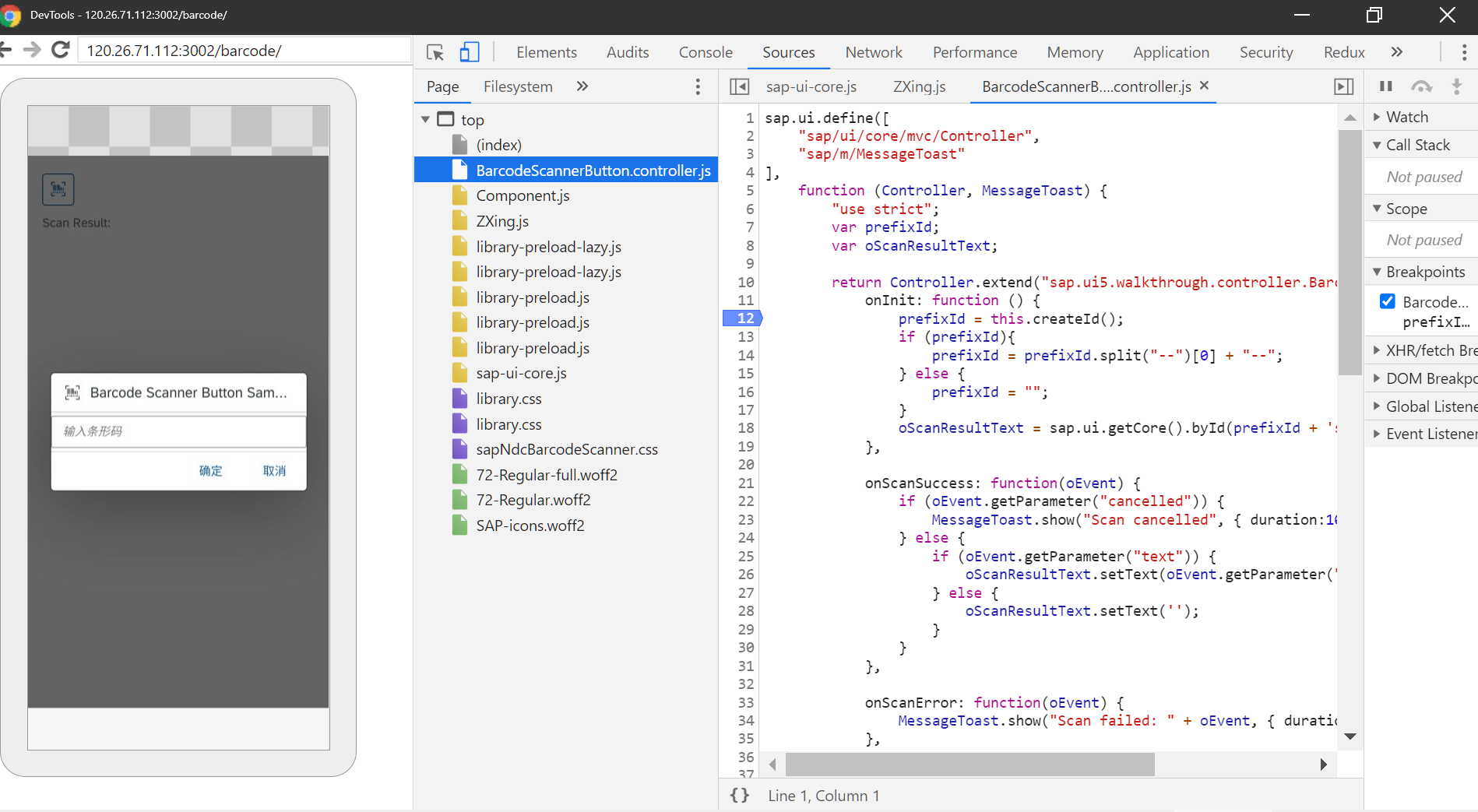1478x812 pixels.
Task: Toggle the device toolbar icon
Action: click(x=469, y=52)
